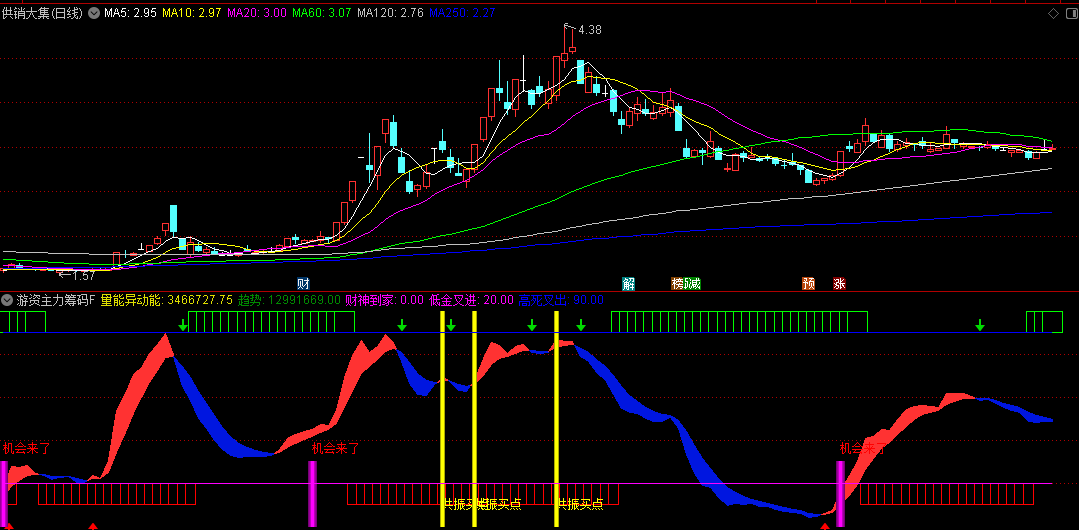This screenshot has width=1079, height=530.
Task: Click the 涨 event marker icon
Action: click(x=839, y=283)
